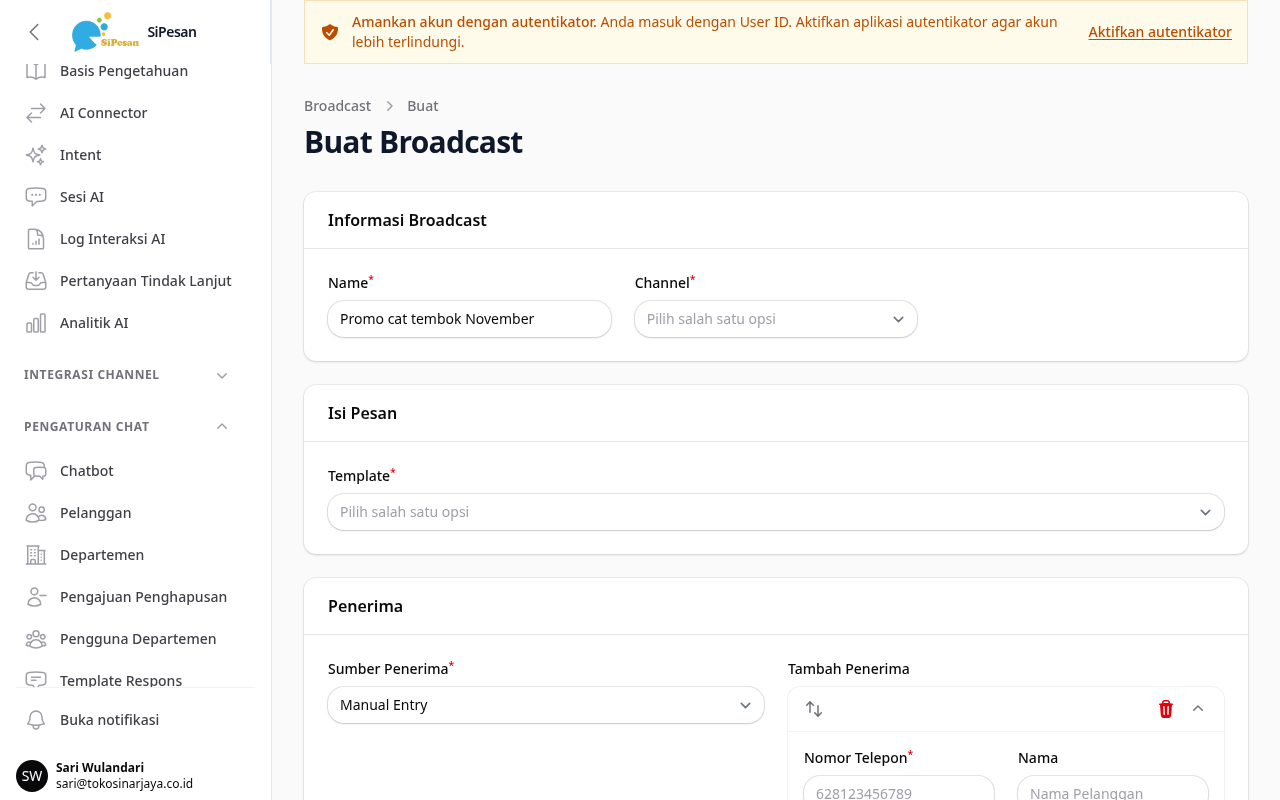The width and height of the screenshot is (1280, 800).
Task: Click the Intent sparkle icon
Action: click(36, 155)
